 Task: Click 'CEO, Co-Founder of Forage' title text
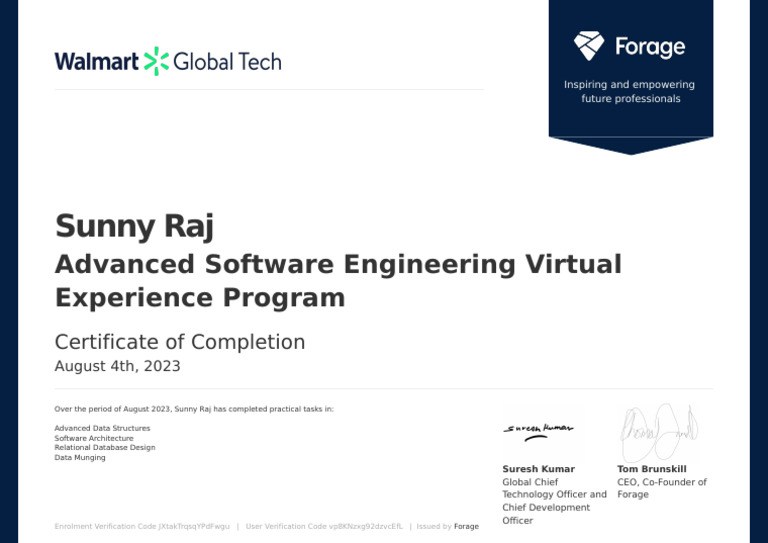pos(662,488)
